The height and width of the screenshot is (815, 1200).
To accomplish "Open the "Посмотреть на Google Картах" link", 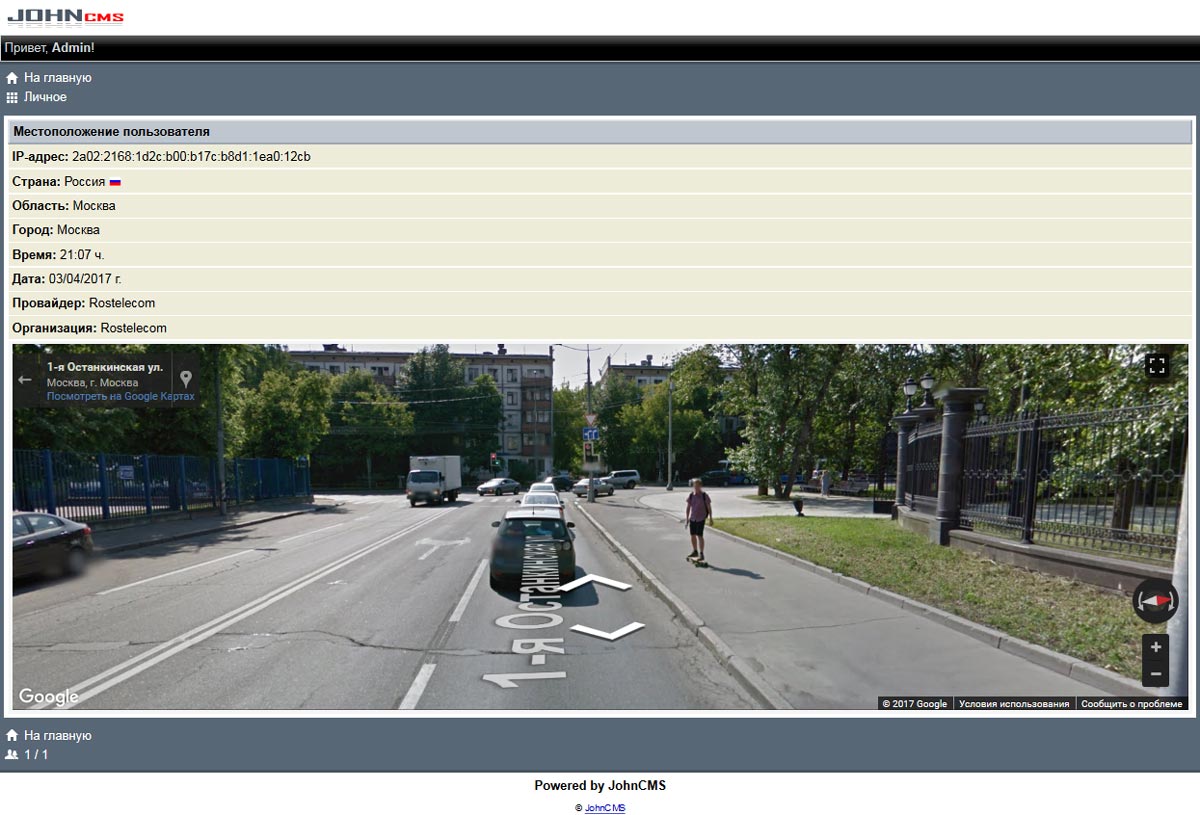I will tap(120, 397).
